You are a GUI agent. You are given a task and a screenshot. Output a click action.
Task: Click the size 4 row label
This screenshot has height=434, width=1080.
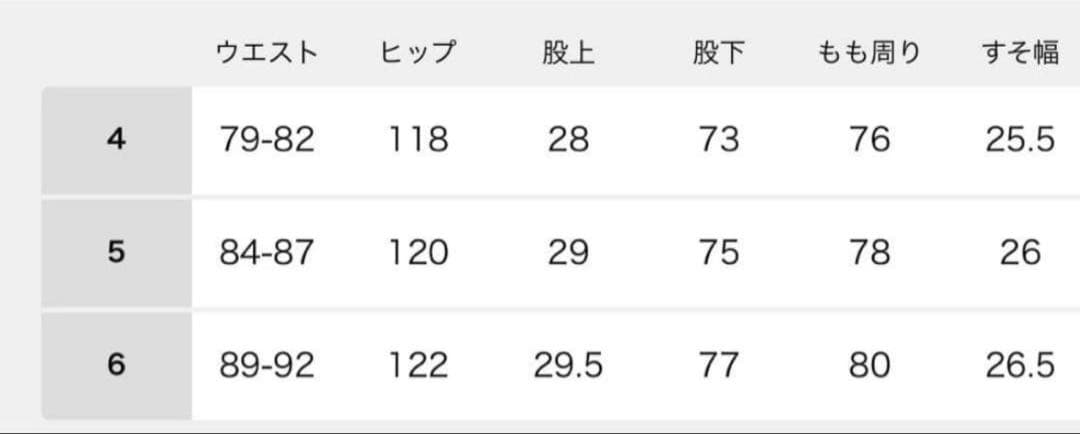pos(116,140)
